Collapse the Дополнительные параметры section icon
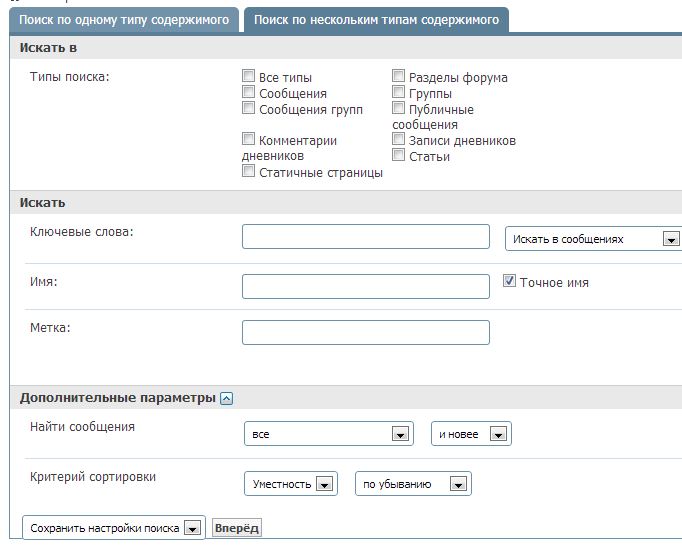 pos(226,398)
